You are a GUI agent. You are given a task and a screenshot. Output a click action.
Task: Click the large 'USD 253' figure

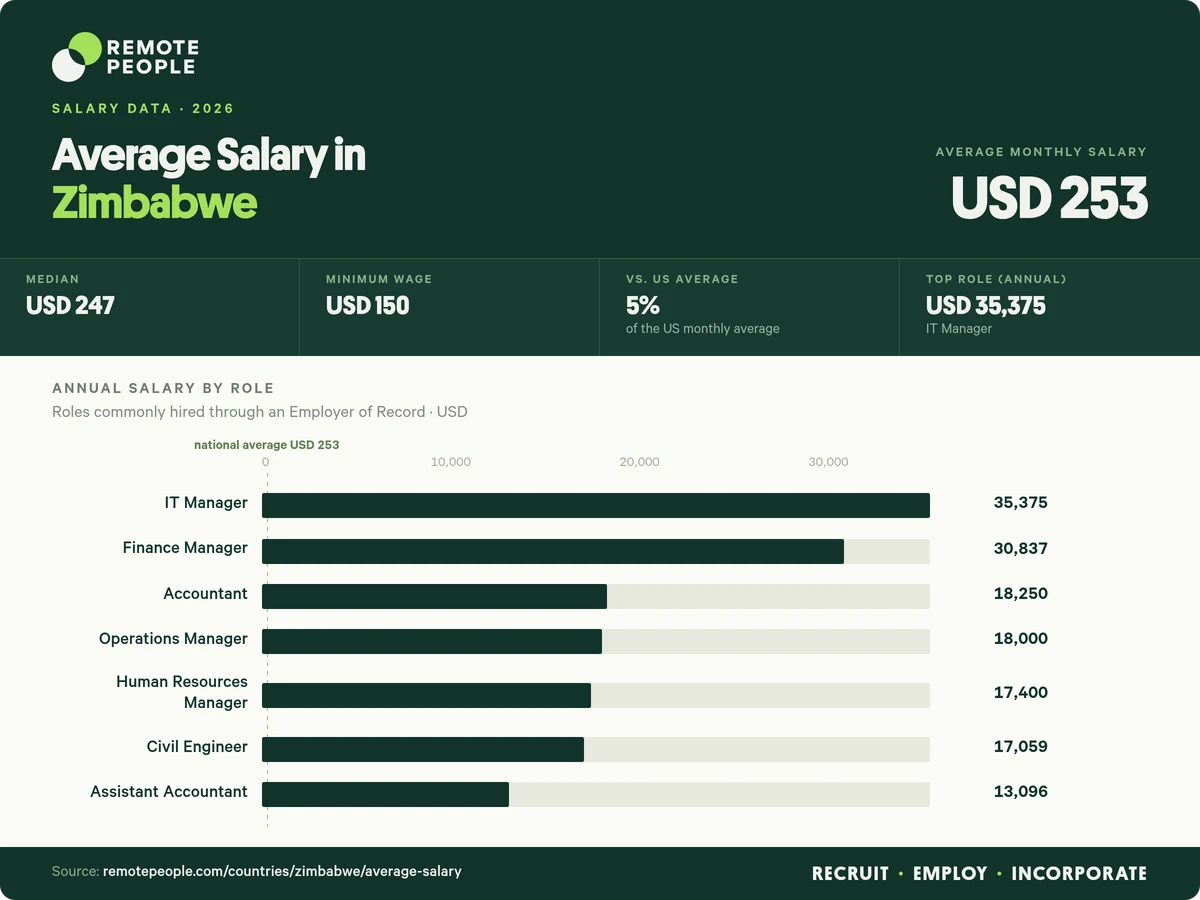tap(1049, 197)
